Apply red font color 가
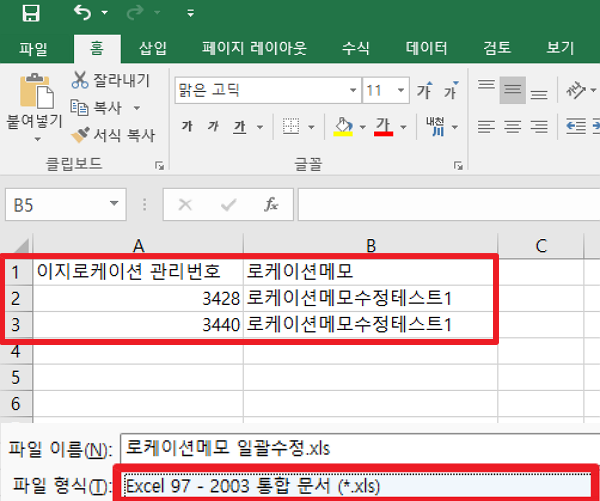Screen dimensions: 600x501 [x=383, y=126]
